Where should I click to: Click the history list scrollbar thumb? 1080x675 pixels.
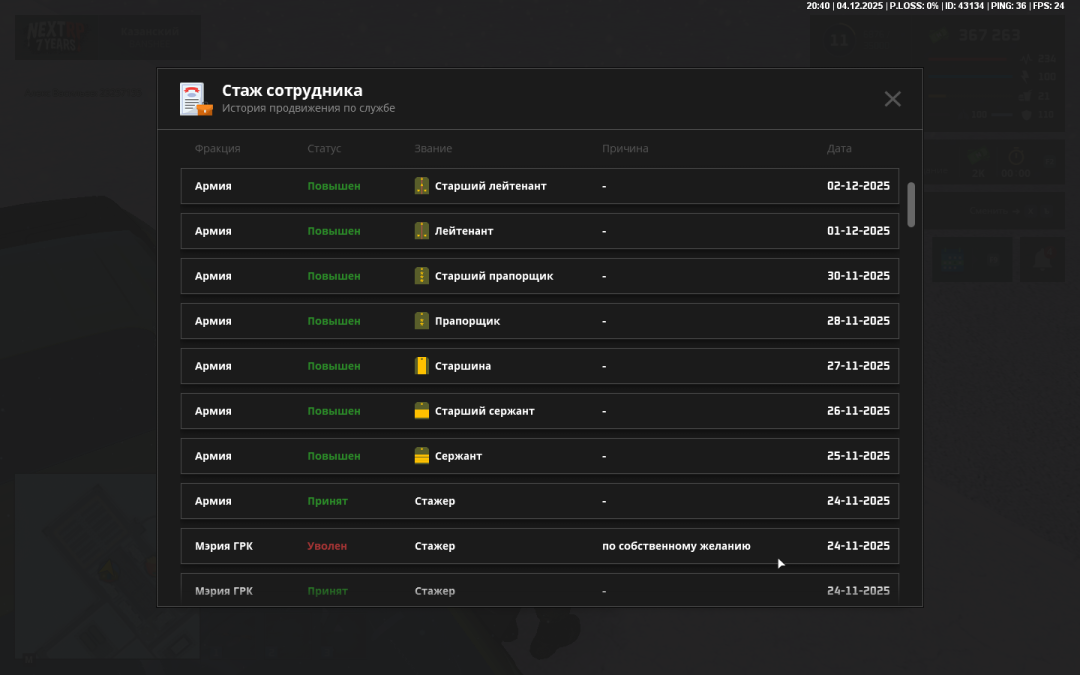[x=910, y=204]
